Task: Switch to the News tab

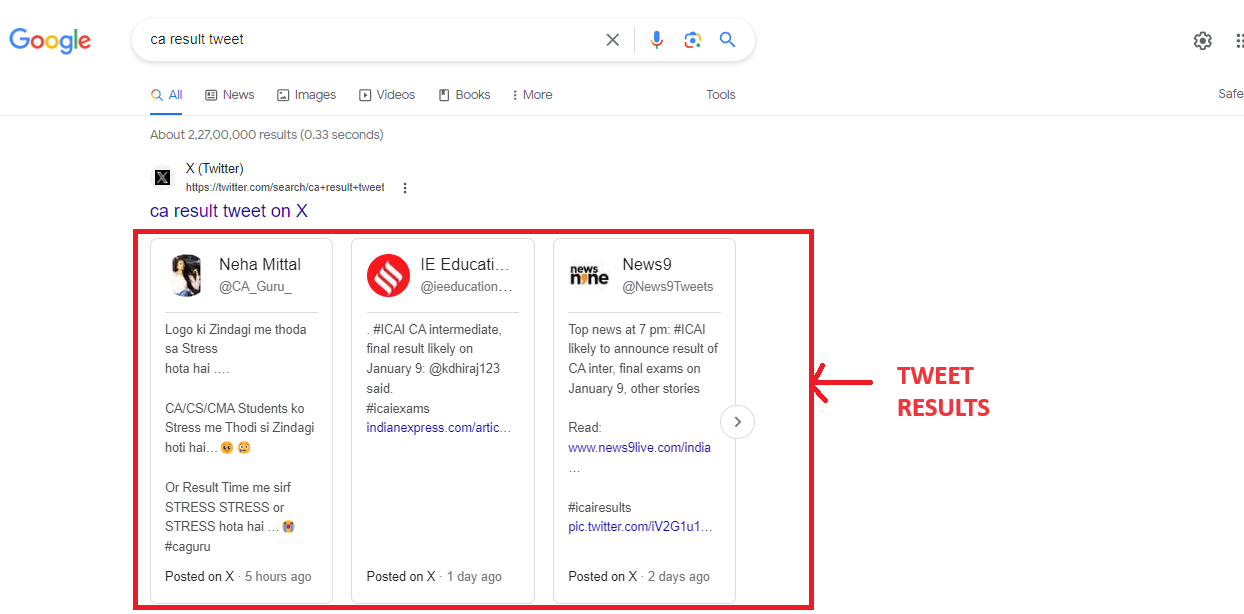Action: pyautogui.click(x=229, y=95)
